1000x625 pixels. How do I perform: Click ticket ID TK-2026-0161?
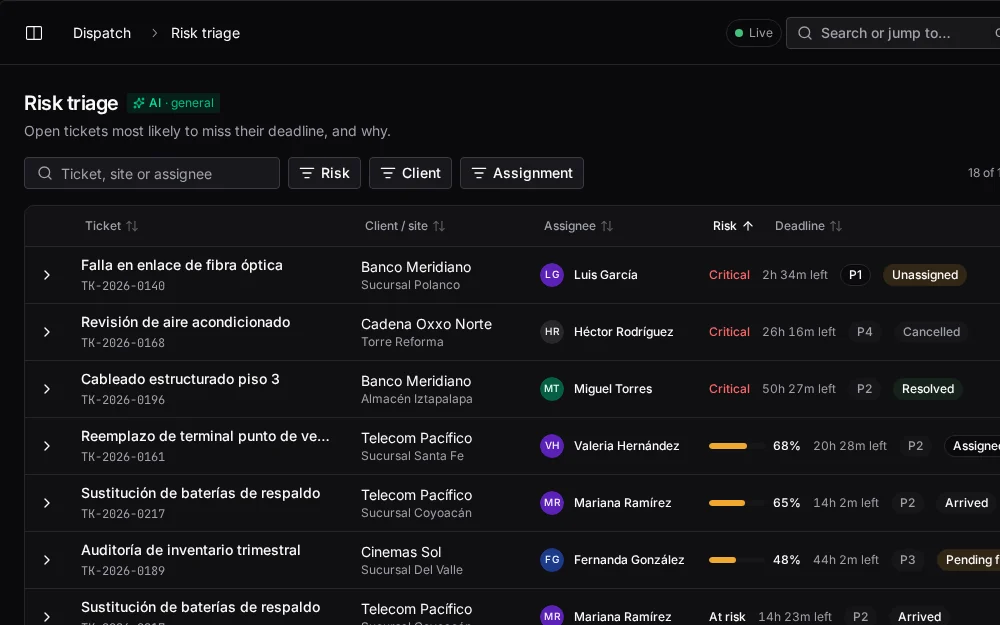[123, 457]
